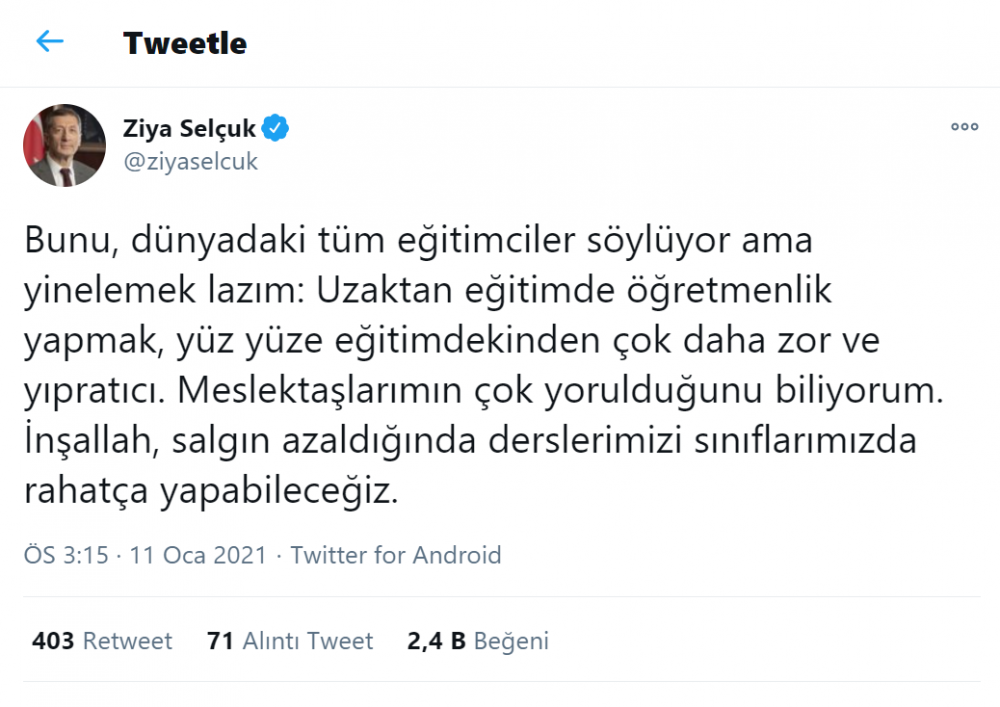Click the Tweetle header title

pyautogui.click(x=184, y=43)
